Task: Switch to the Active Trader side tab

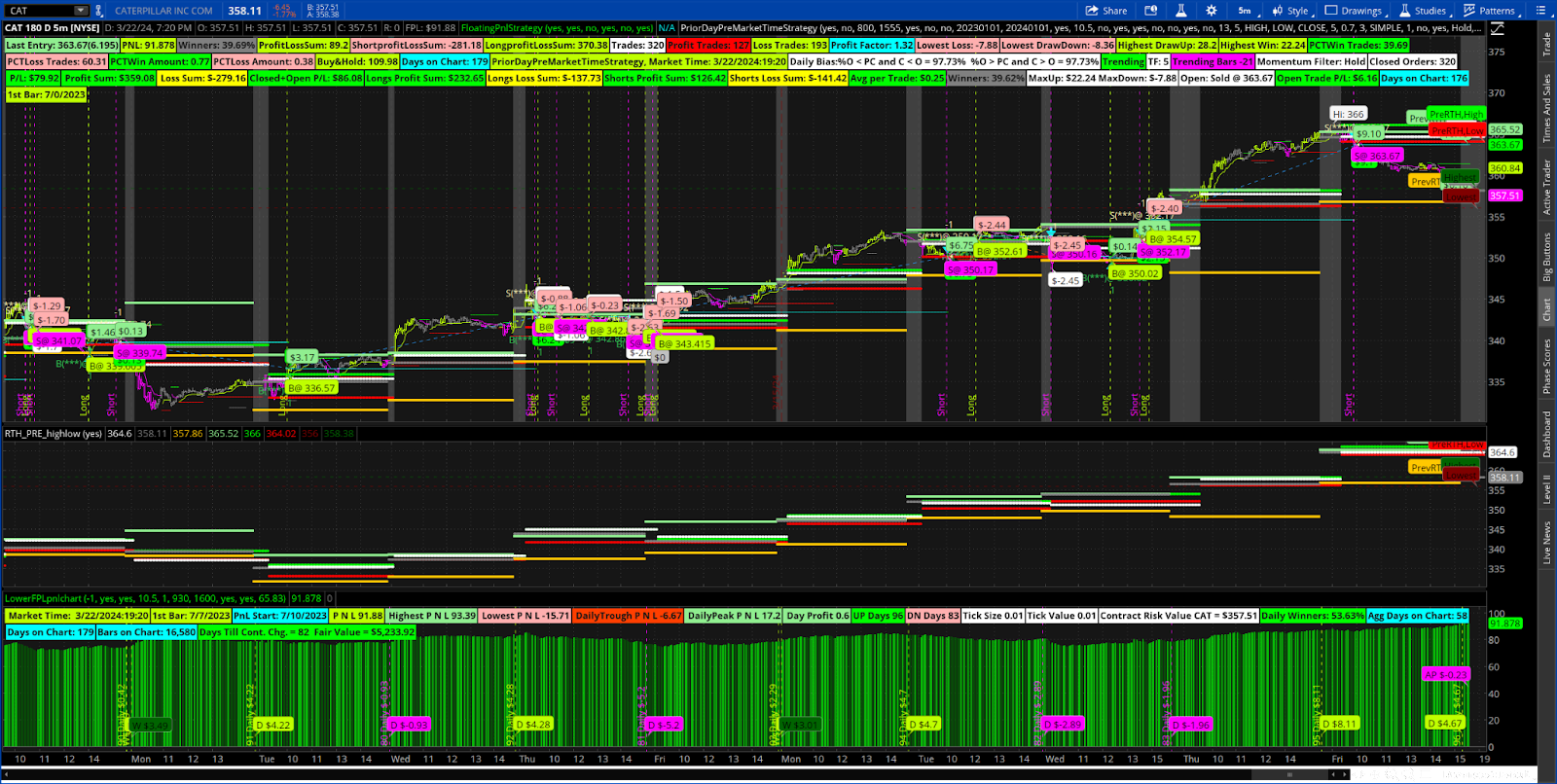Action: point(1546,187)
